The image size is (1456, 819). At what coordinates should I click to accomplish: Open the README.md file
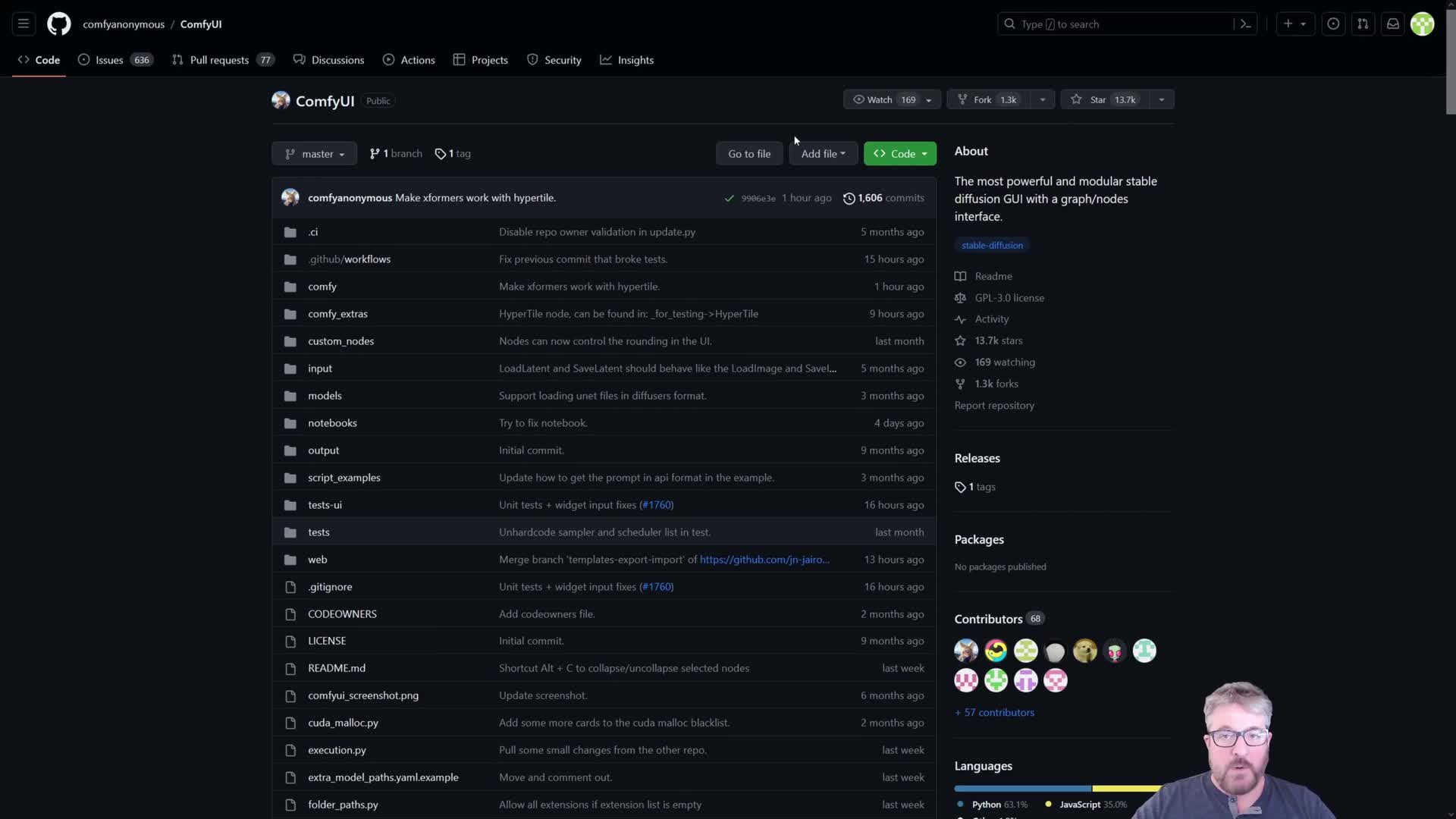[337, 668]
